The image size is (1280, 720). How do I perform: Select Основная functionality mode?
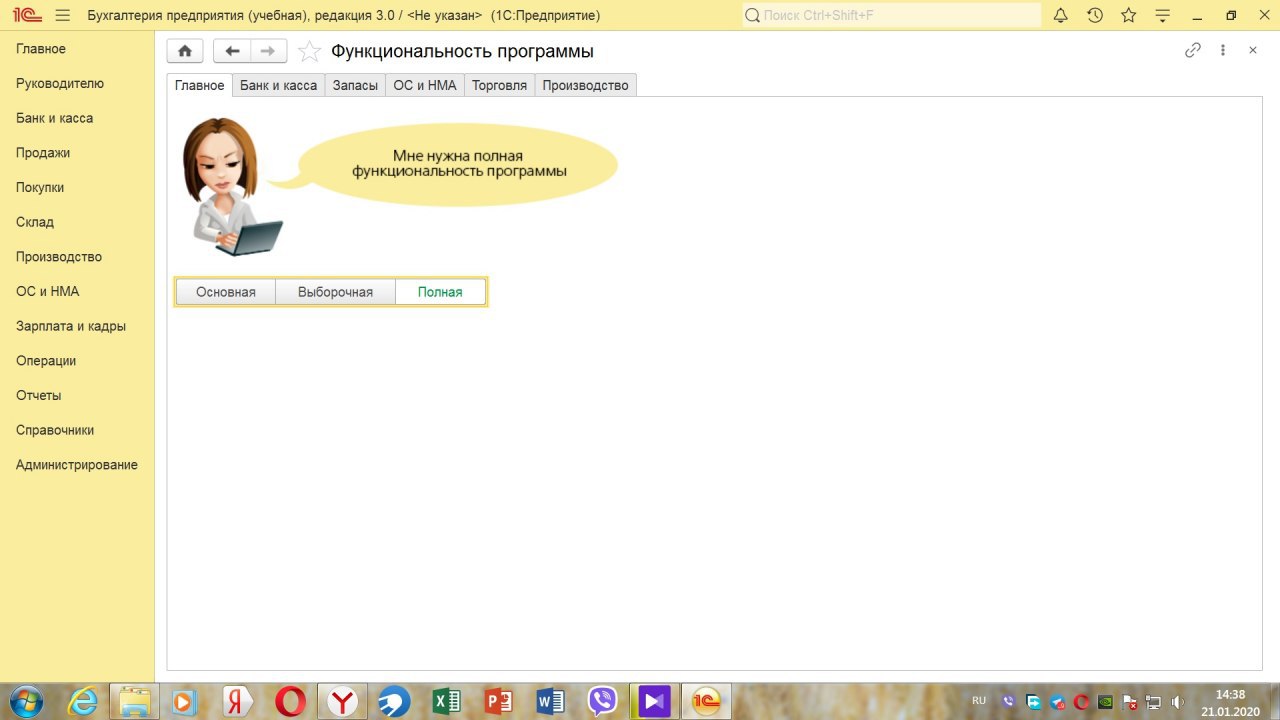coord(226,292)
